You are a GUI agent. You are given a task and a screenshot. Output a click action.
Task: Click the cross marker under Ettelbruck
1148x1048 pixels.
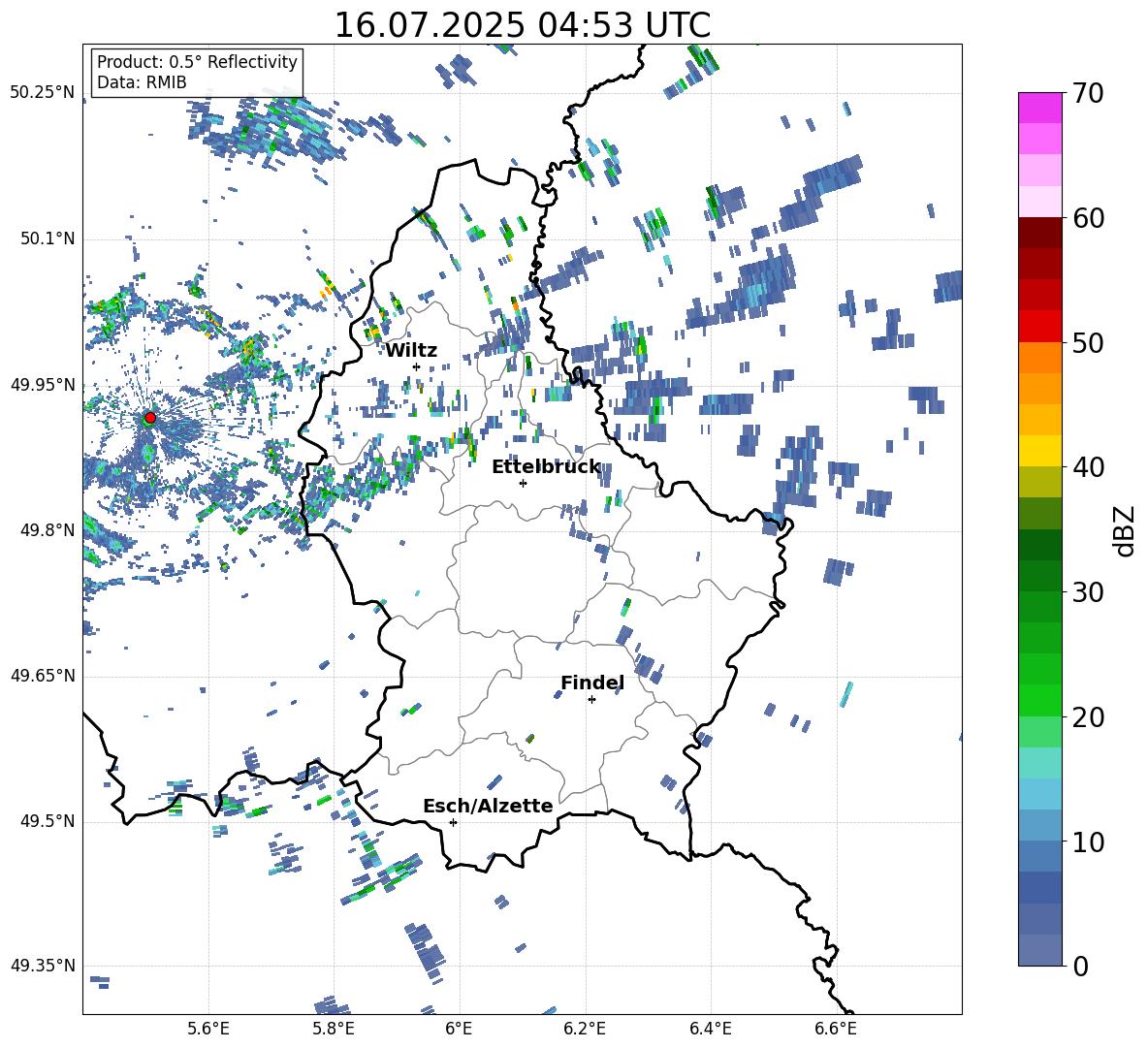click(523, 483)
